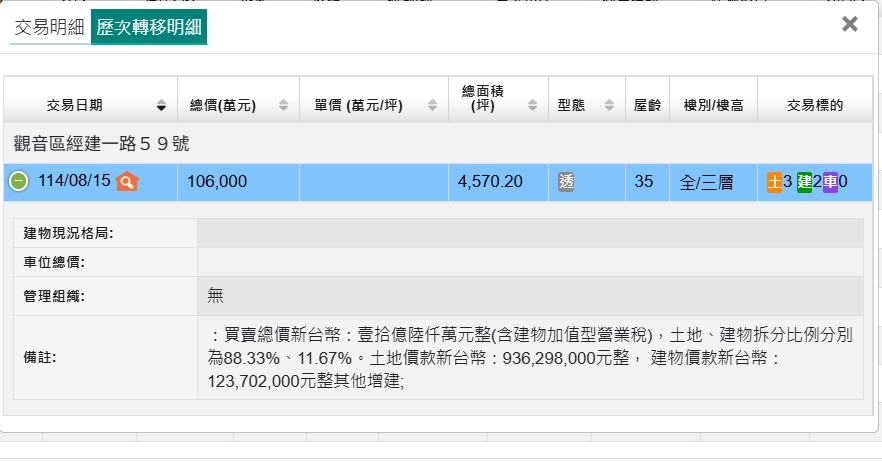Click the orange 土 land icon
This screenshot has width=882, height=462.
pyautogui.click(x=774, y=182)
